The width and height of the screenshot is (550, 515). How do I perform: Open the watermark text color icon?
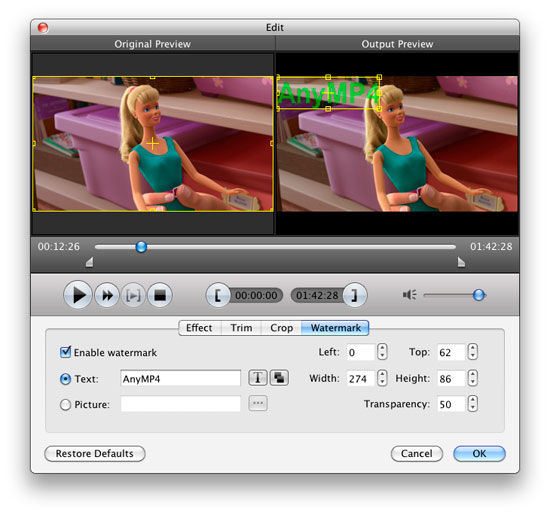[279, 378]
